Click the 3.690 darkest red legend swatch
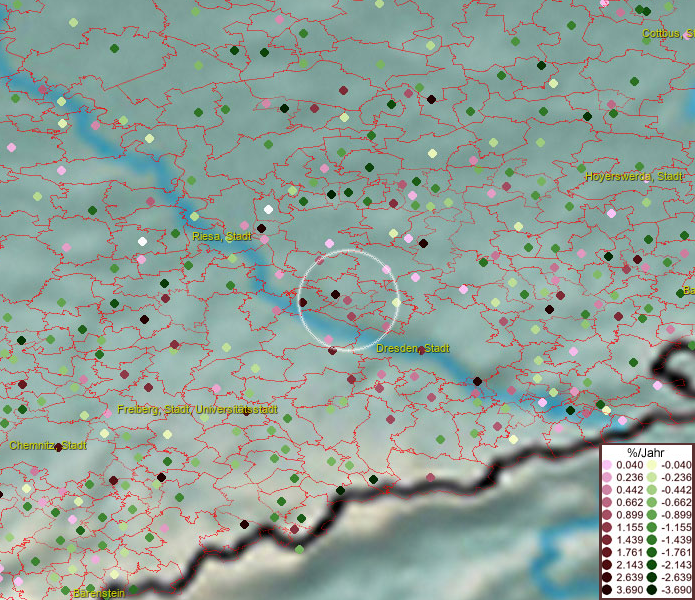This screenshot has width=695, height=600. pyautogui.click(x=607, y=590)
